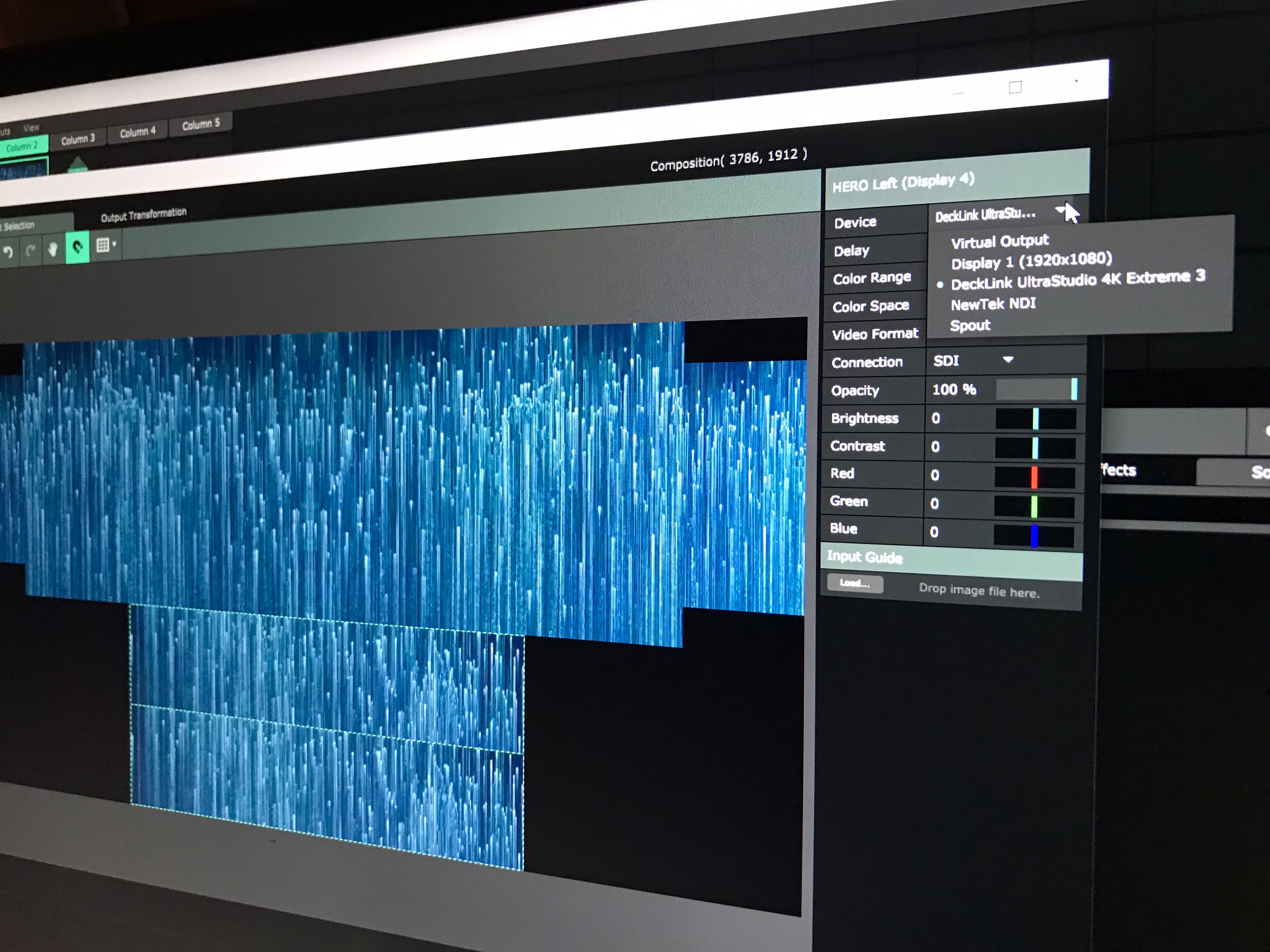The image size is (1270, 952).
Task: Click the undo arrow icon
Action: coord(8,252)
